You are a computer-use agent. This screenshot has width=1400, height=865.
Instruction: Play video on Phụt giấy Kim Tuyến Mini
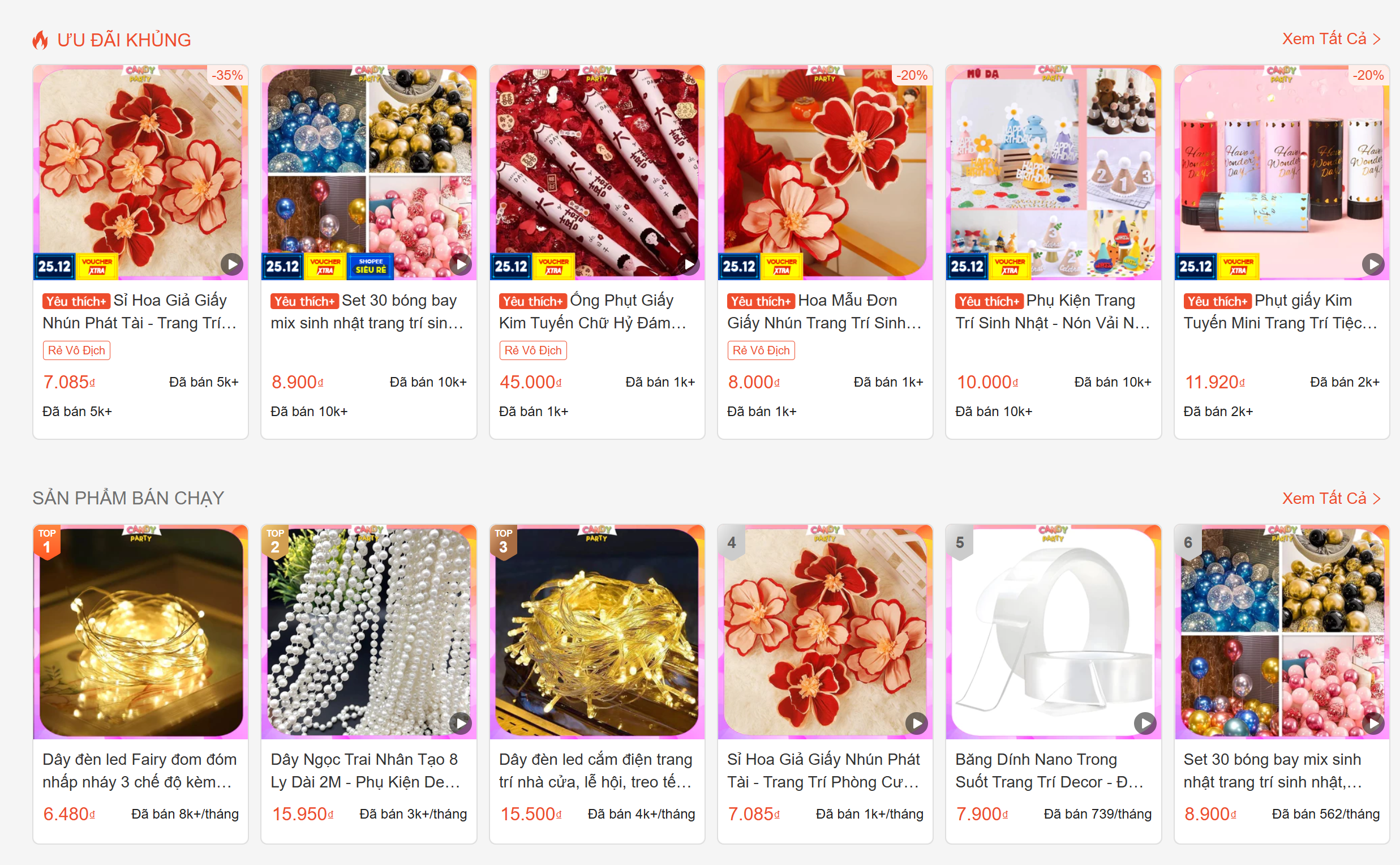point(1373,264)
